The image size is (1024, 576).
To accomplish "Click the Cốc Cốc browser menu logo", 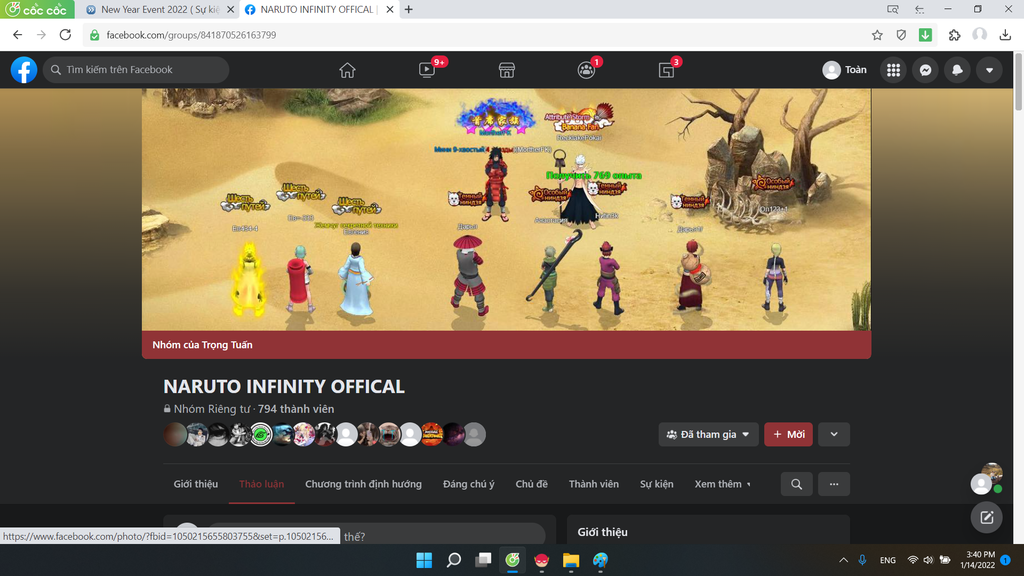I will pyautogui.click(x=37, y=10).
